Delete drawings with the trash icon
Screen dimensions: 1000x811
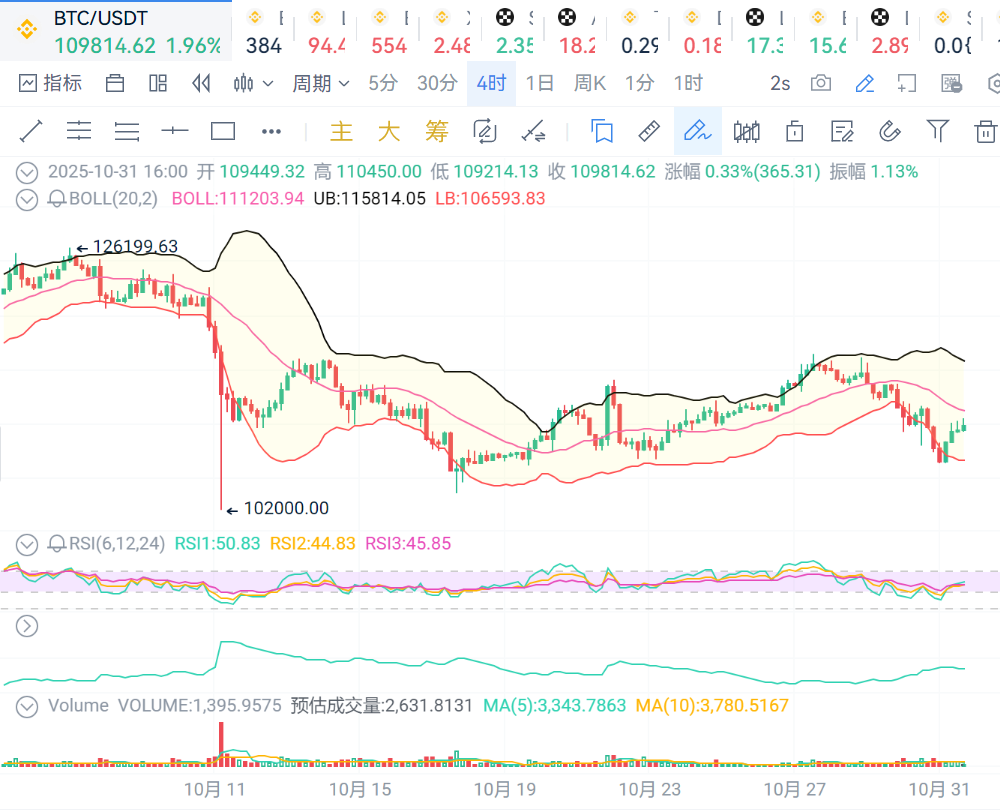(x=985, y=131)
